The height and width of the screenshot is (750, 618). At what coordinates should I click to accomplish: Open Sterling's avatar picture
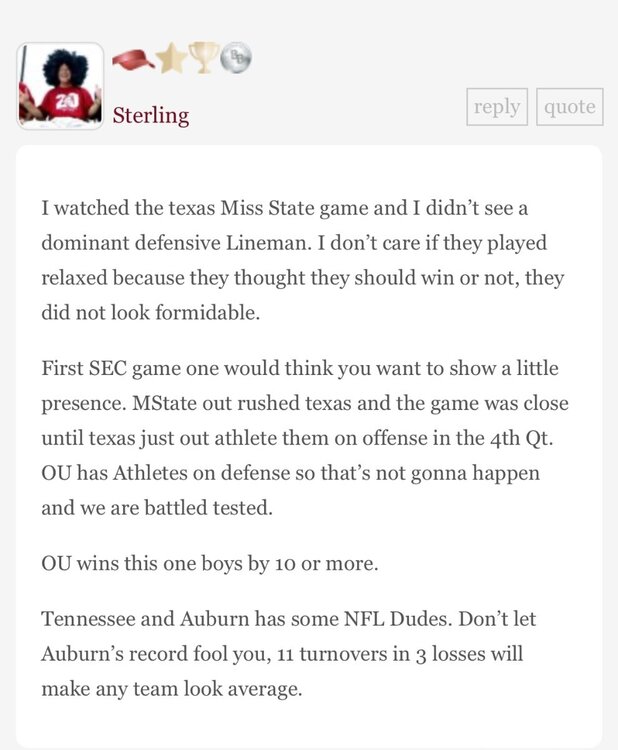tap(61, 86)
